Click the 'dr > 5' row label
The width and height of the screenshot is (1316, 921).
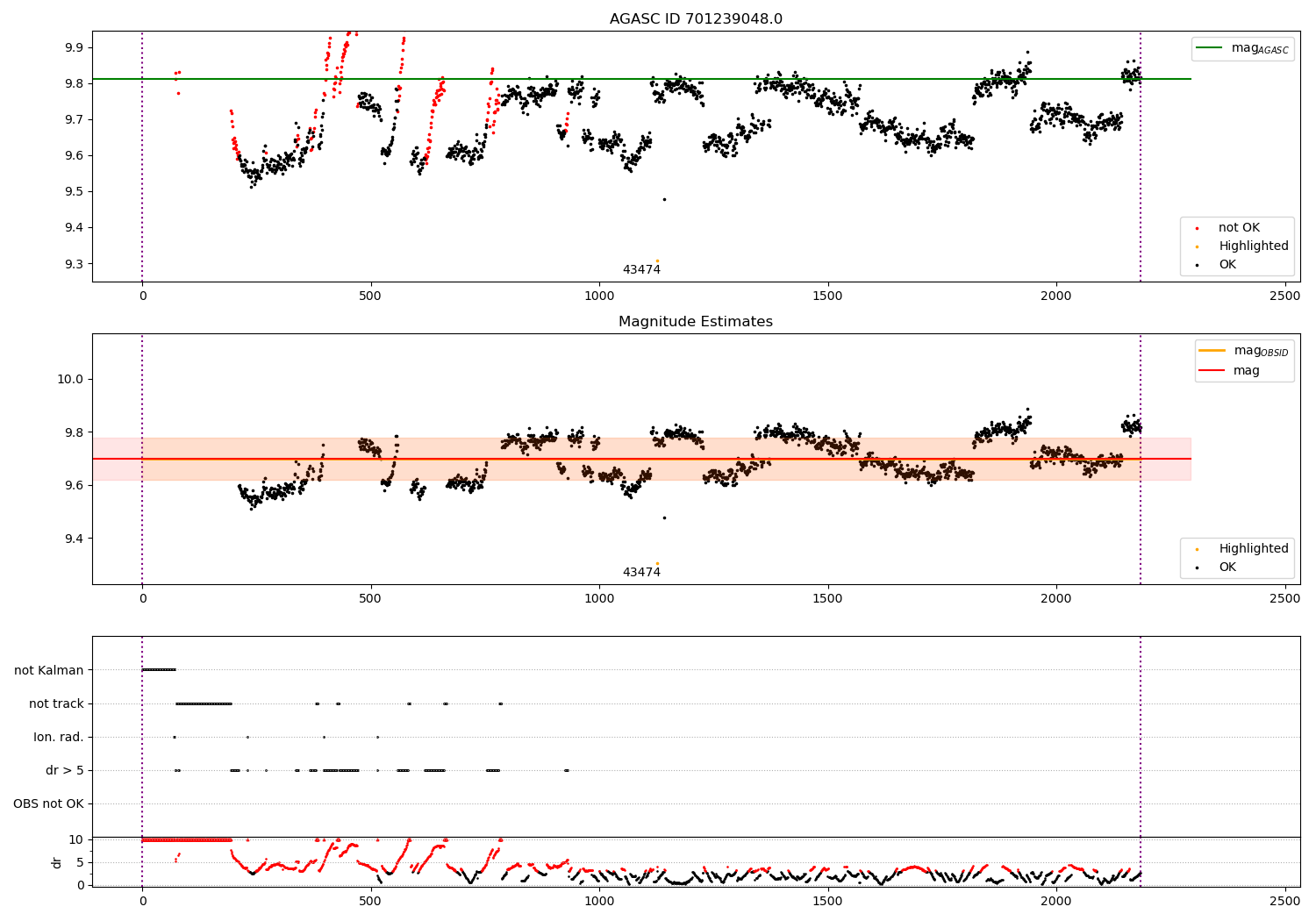[x=65, y=770]
